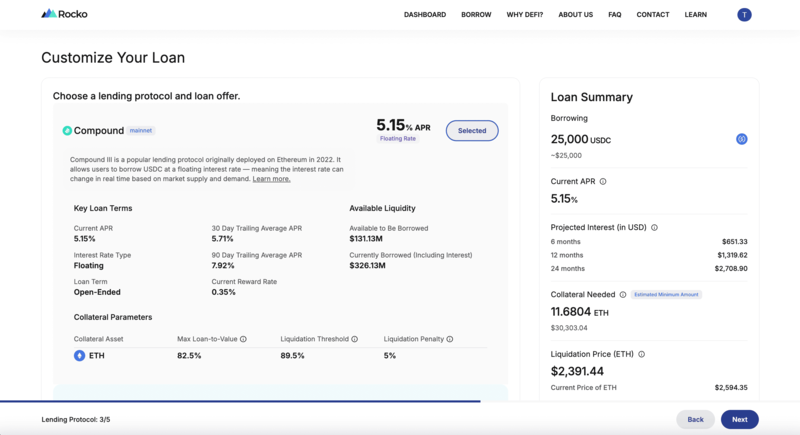Click the $326.13M currently borrowed value
800x435 pixels.
[367, 266]
